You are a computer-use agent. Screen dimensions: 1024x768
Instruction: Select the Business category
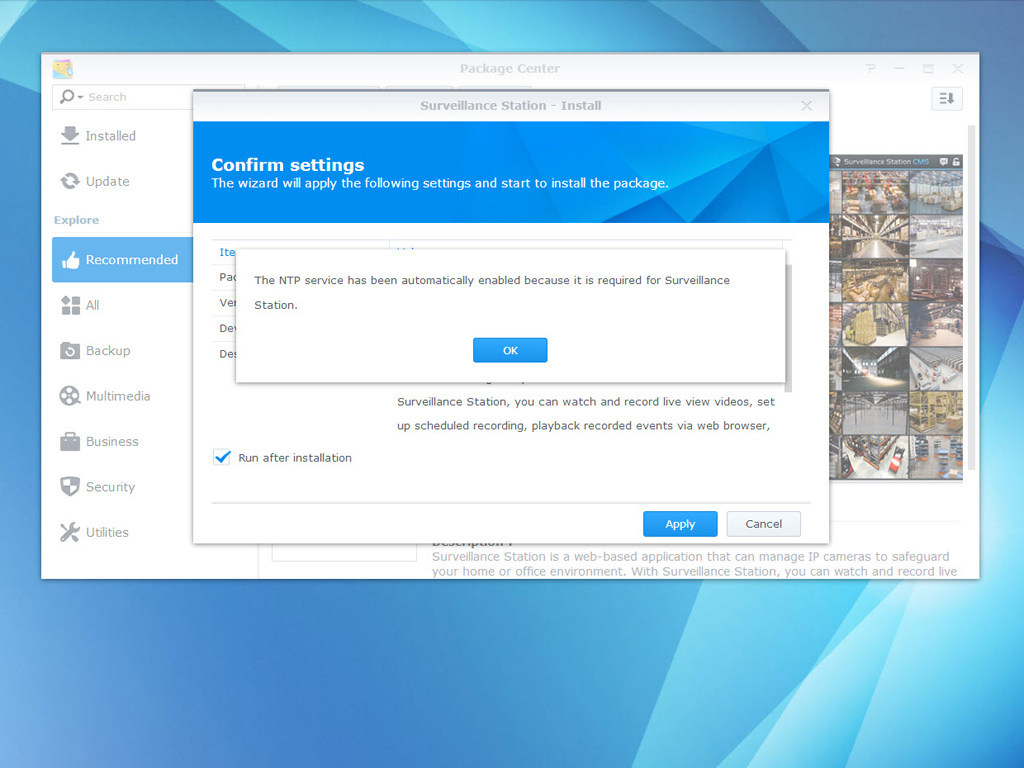(x=122, y=441)
